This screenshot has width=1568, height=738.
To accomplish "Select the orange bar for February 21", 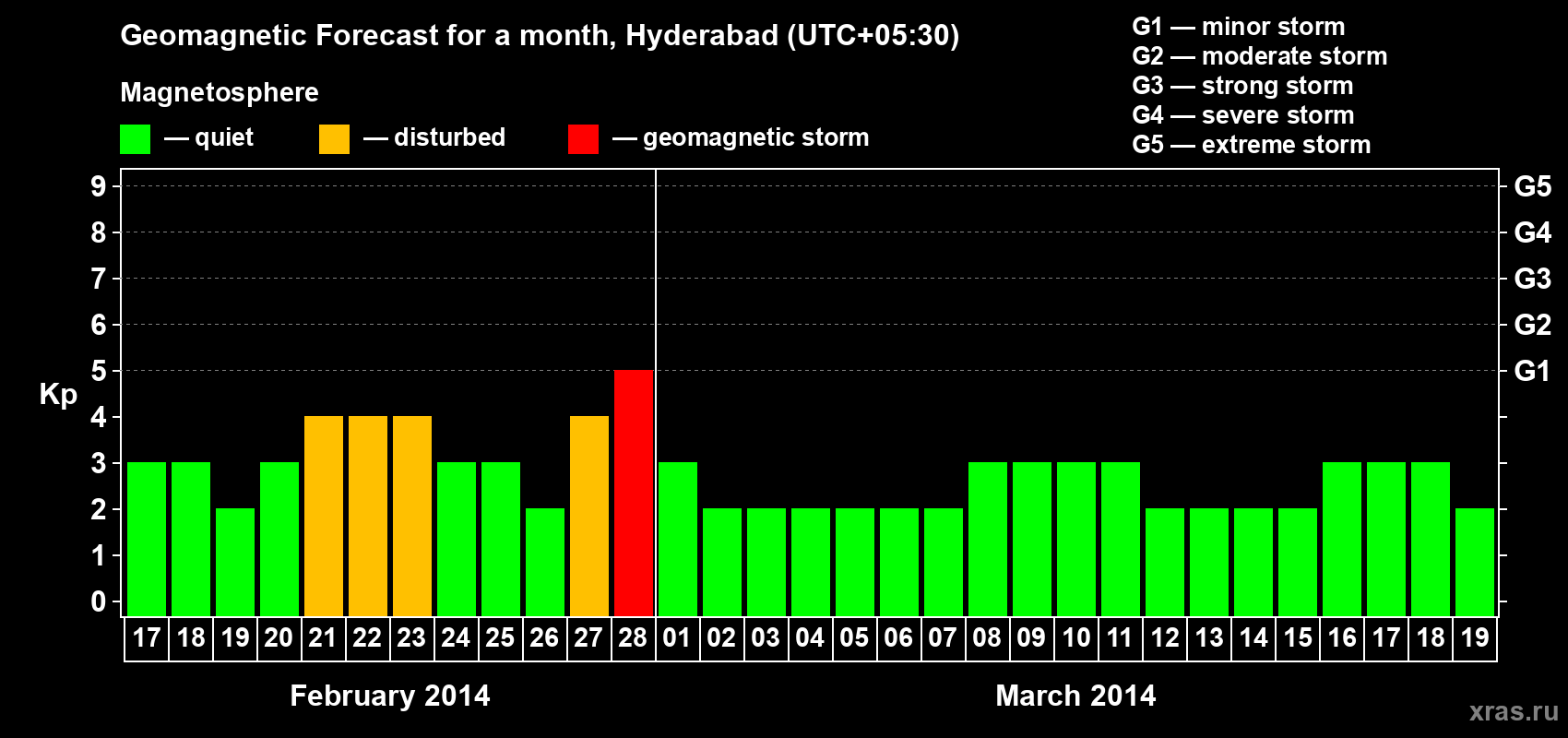I will point(324,516).
